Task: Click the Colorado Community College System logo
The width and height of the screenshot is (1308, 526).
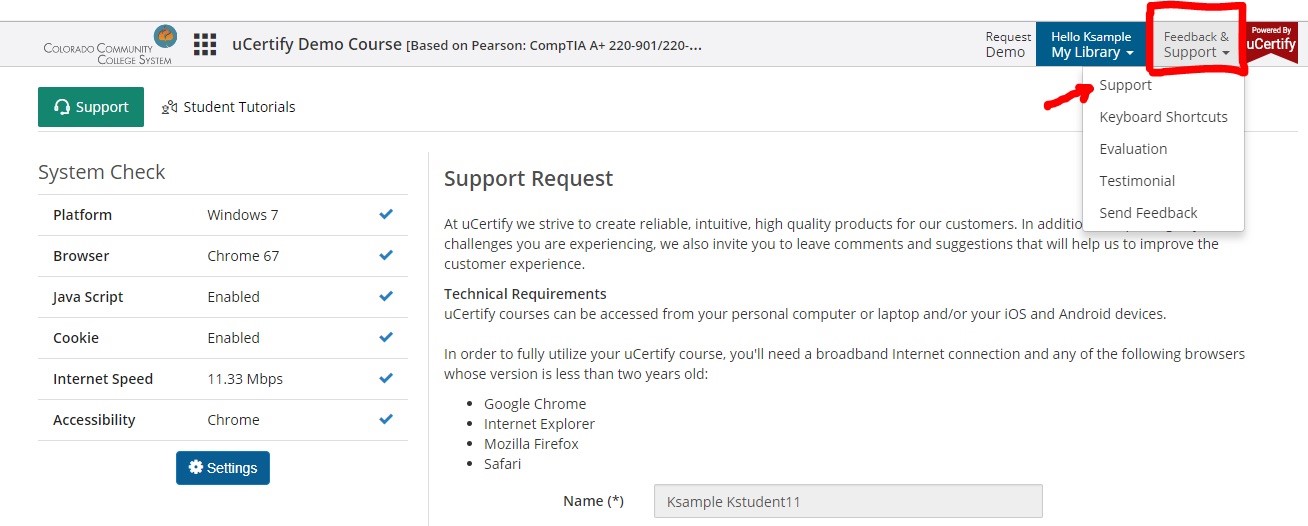Action: [x=110, y=45]
